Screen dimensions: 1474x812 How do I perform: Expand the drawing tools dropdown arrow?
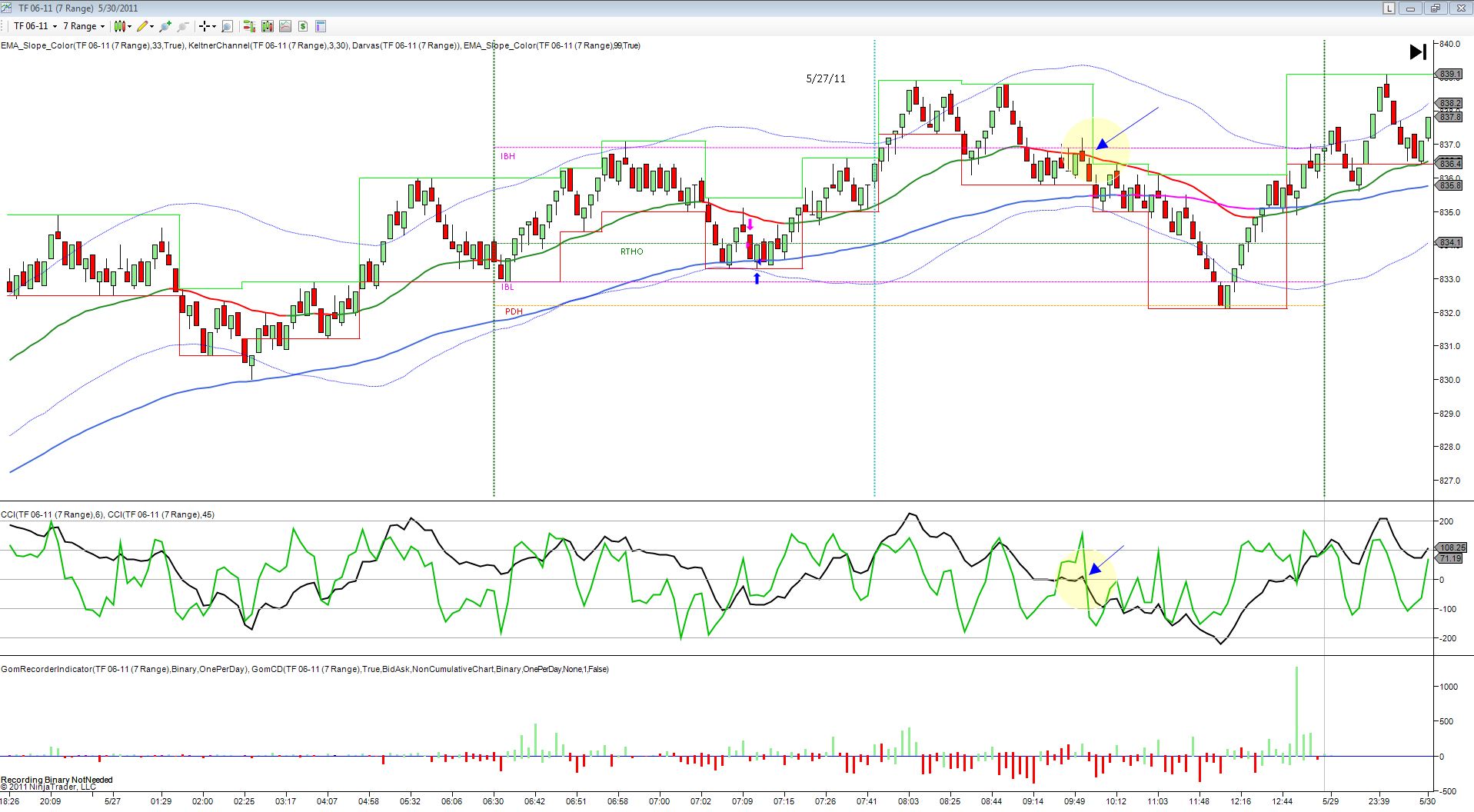(x=151, y=26)
